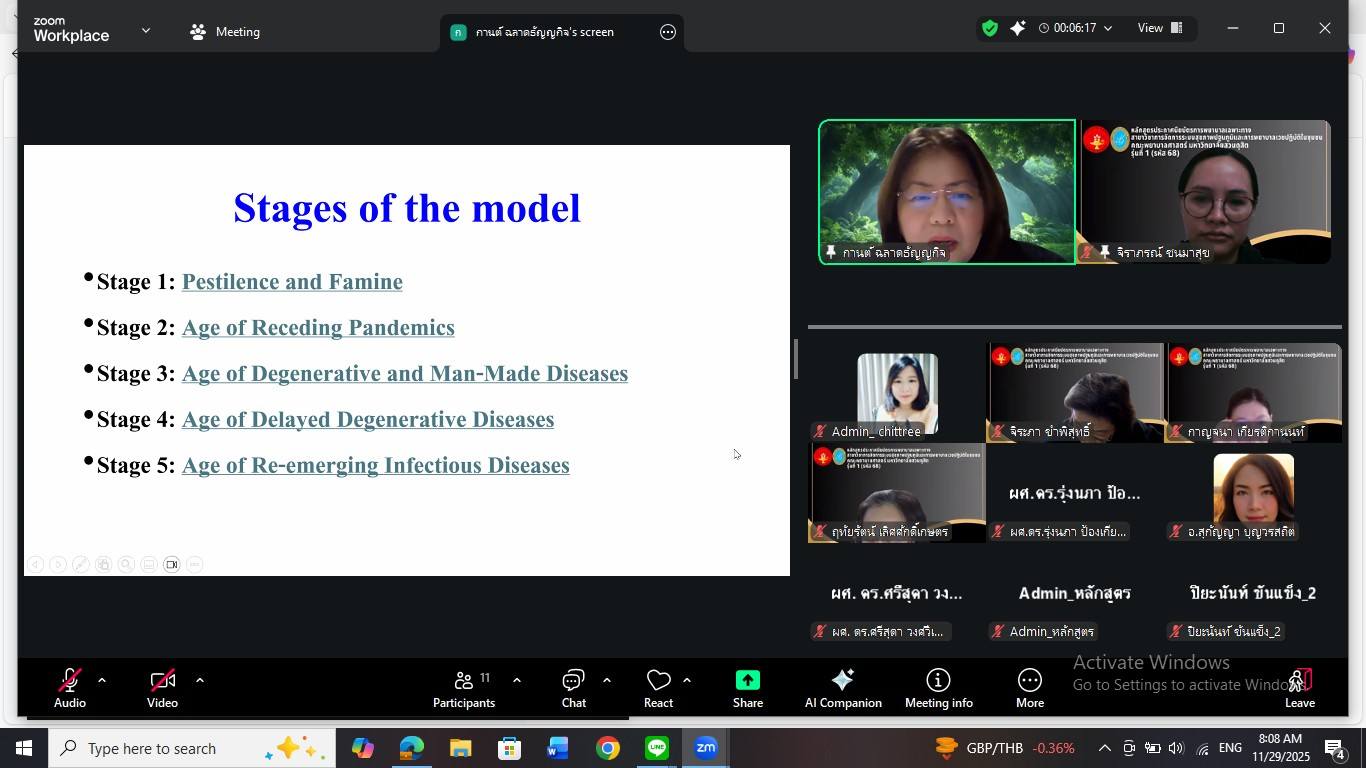Expand the Zoom Workplace dropdown chevron

coord(146,31)
